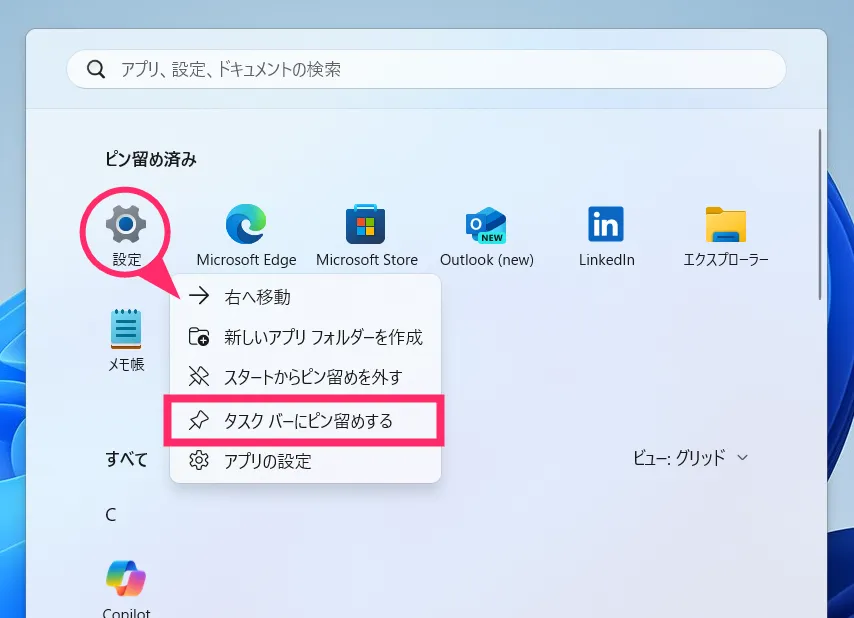Select スタートからピン留めを外す
854x618 pixels.
pos(305,377)
